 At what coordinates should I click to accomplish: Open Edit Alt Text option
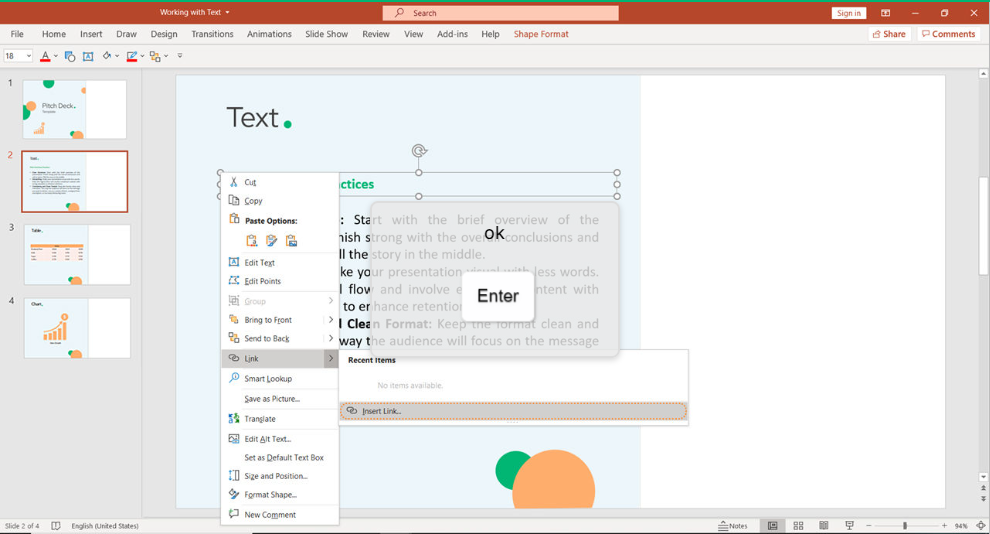280,439
